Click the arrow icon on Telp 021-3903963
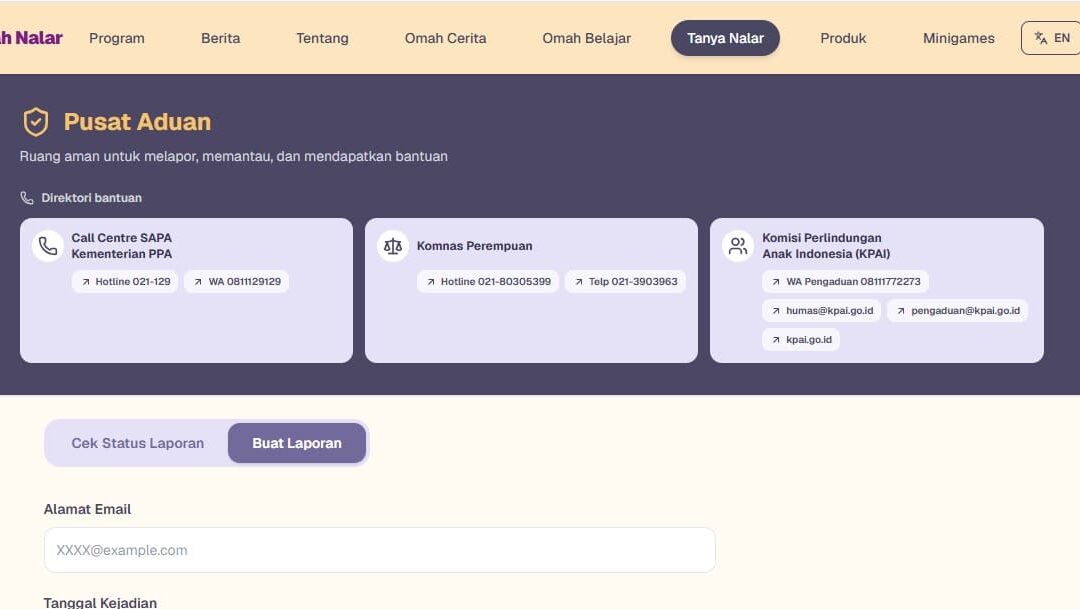This screenshot has width=1080, height=609. click(x=579, y=282)
